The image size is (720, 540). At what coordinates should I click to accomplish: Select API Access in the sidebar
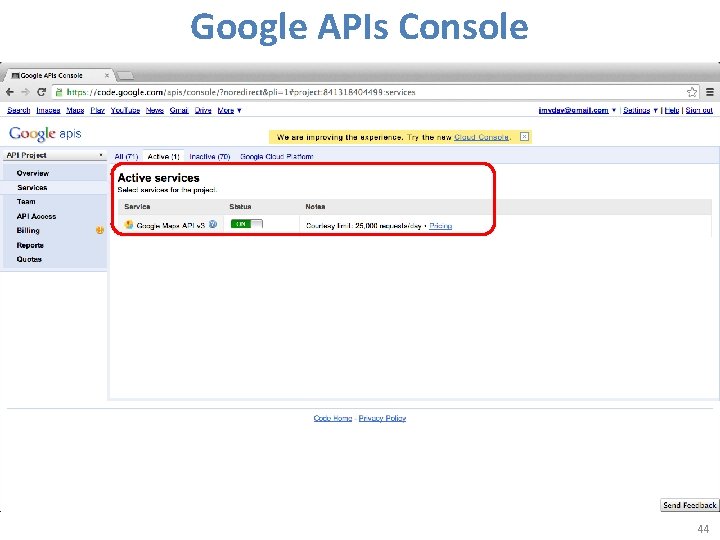pyautogui.click(x=36, y=216)
